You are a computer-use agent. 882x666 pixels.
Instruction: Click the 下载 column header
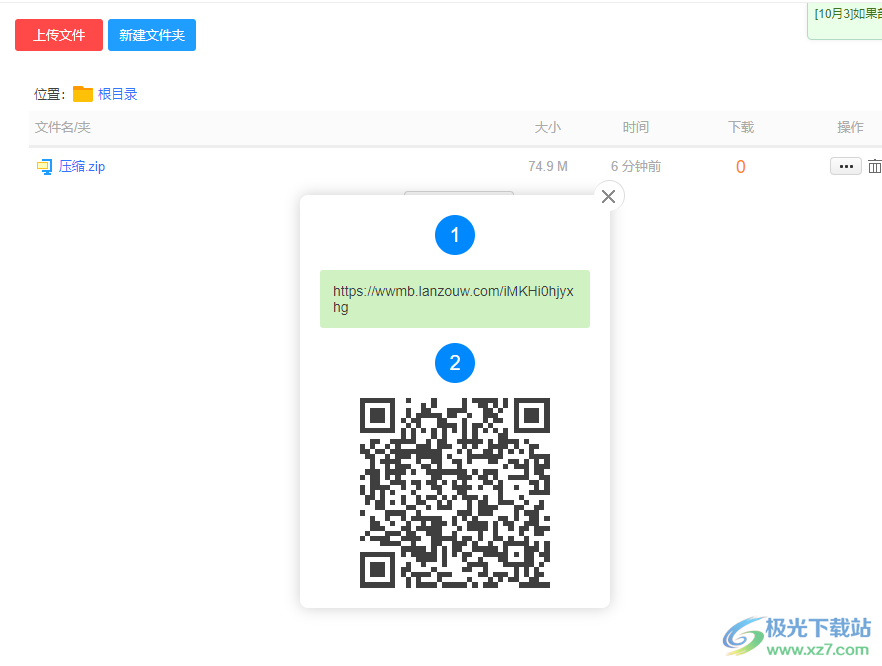[x=741, y=127]
